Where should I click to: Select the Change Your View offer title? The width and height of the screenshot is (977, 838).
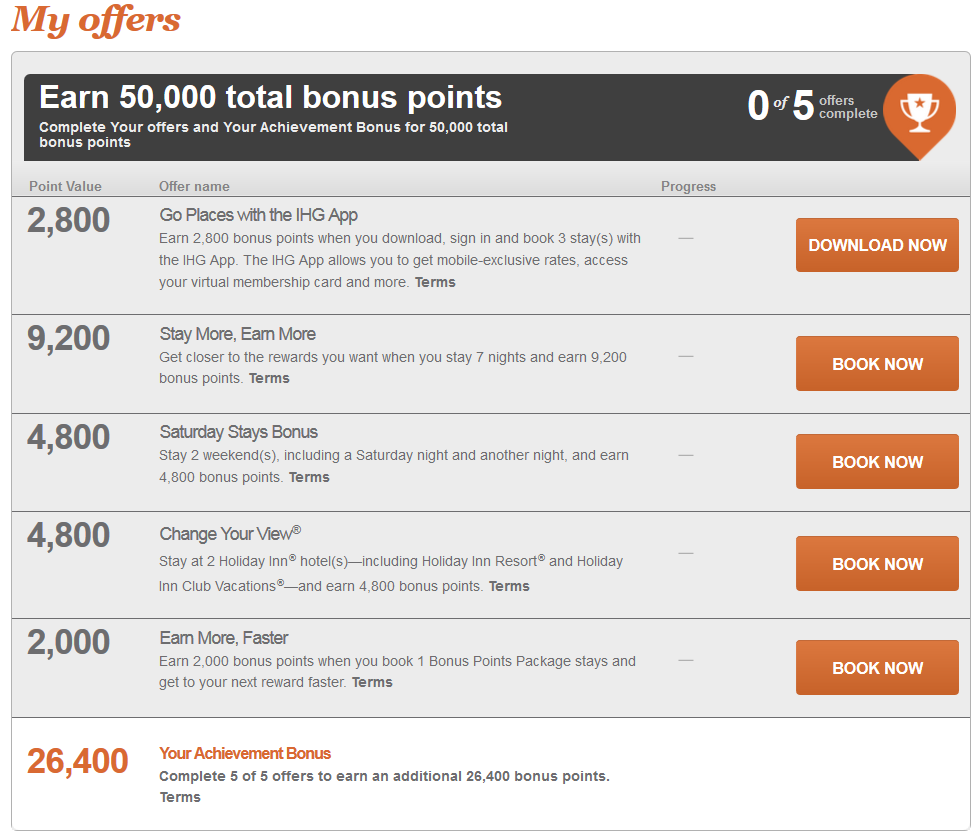[230, 533]
